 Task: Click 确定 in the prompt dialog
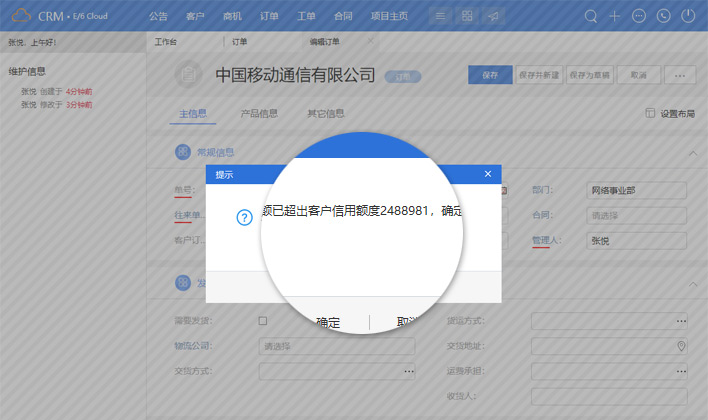point(328,322)
